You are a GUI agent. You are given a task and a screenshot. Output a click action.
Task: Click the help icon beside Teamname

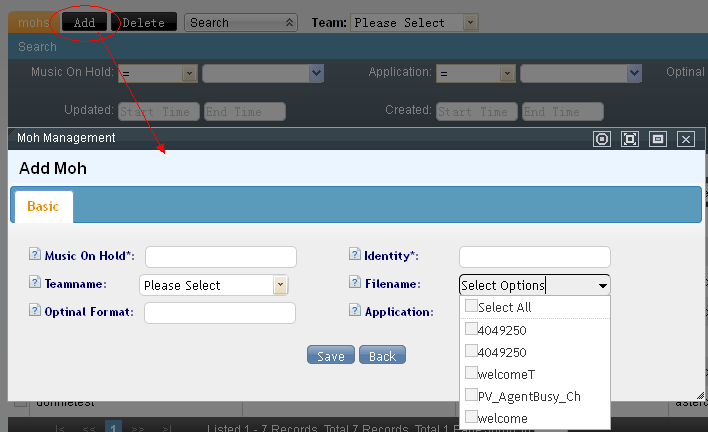(36, 284)
